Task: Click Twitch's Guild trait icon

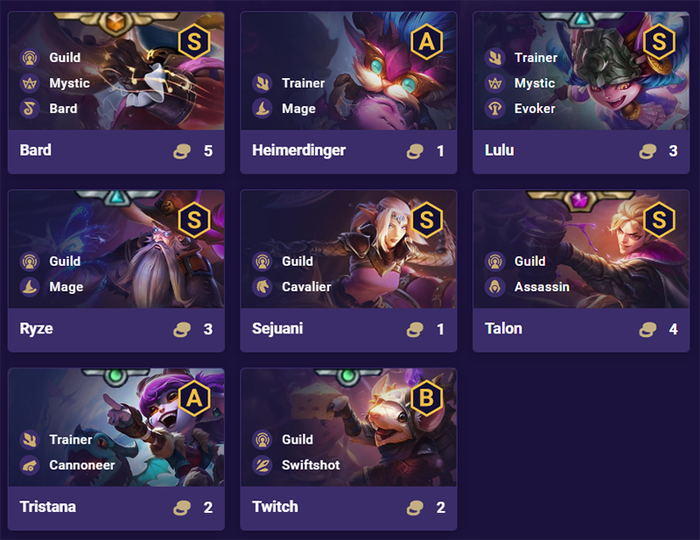Action: [261, 439]
